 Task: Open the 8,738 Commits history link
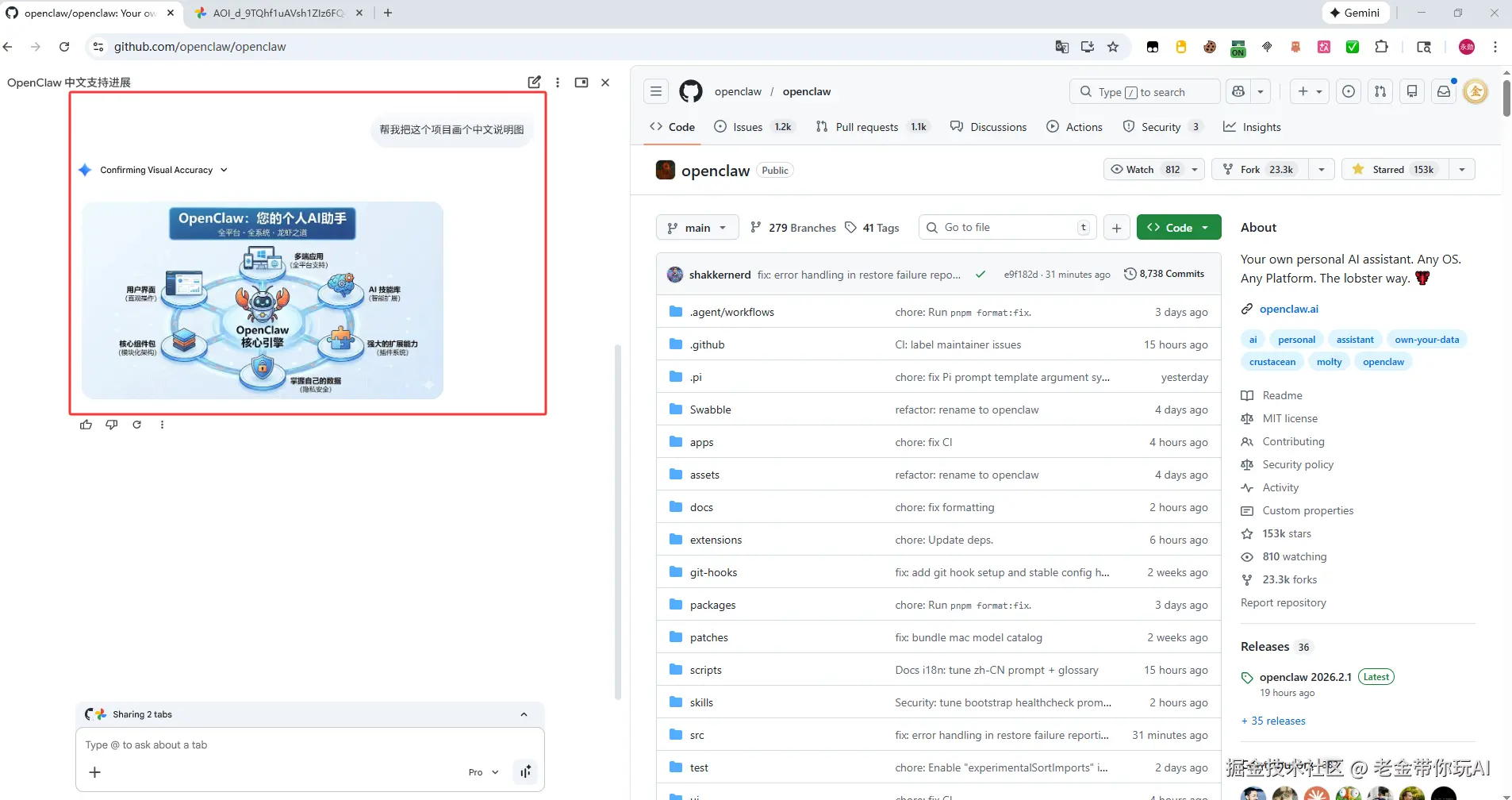[1164, 274]
